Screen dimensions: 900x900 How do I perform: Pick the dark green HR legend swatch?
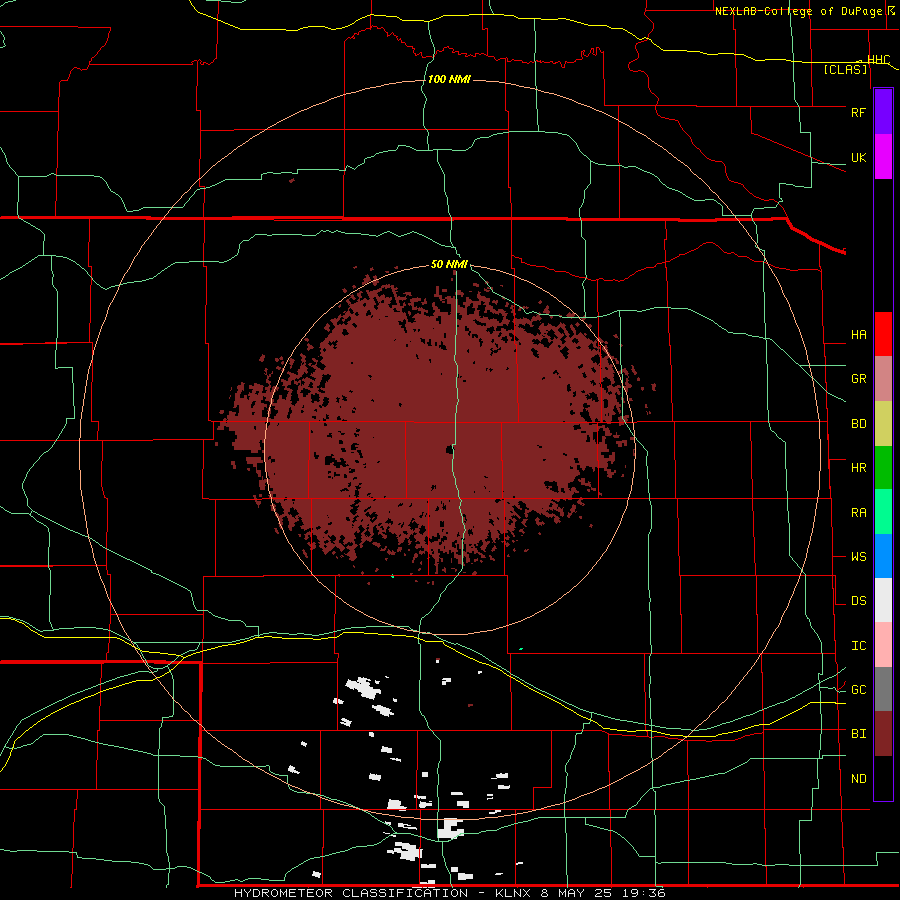coord(883,468)
